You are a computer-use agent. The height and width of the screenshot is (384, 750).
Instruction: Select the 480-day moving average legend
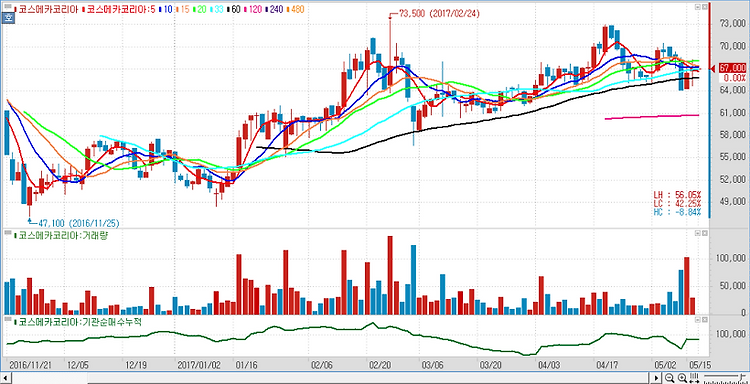[x=295, y=9]
